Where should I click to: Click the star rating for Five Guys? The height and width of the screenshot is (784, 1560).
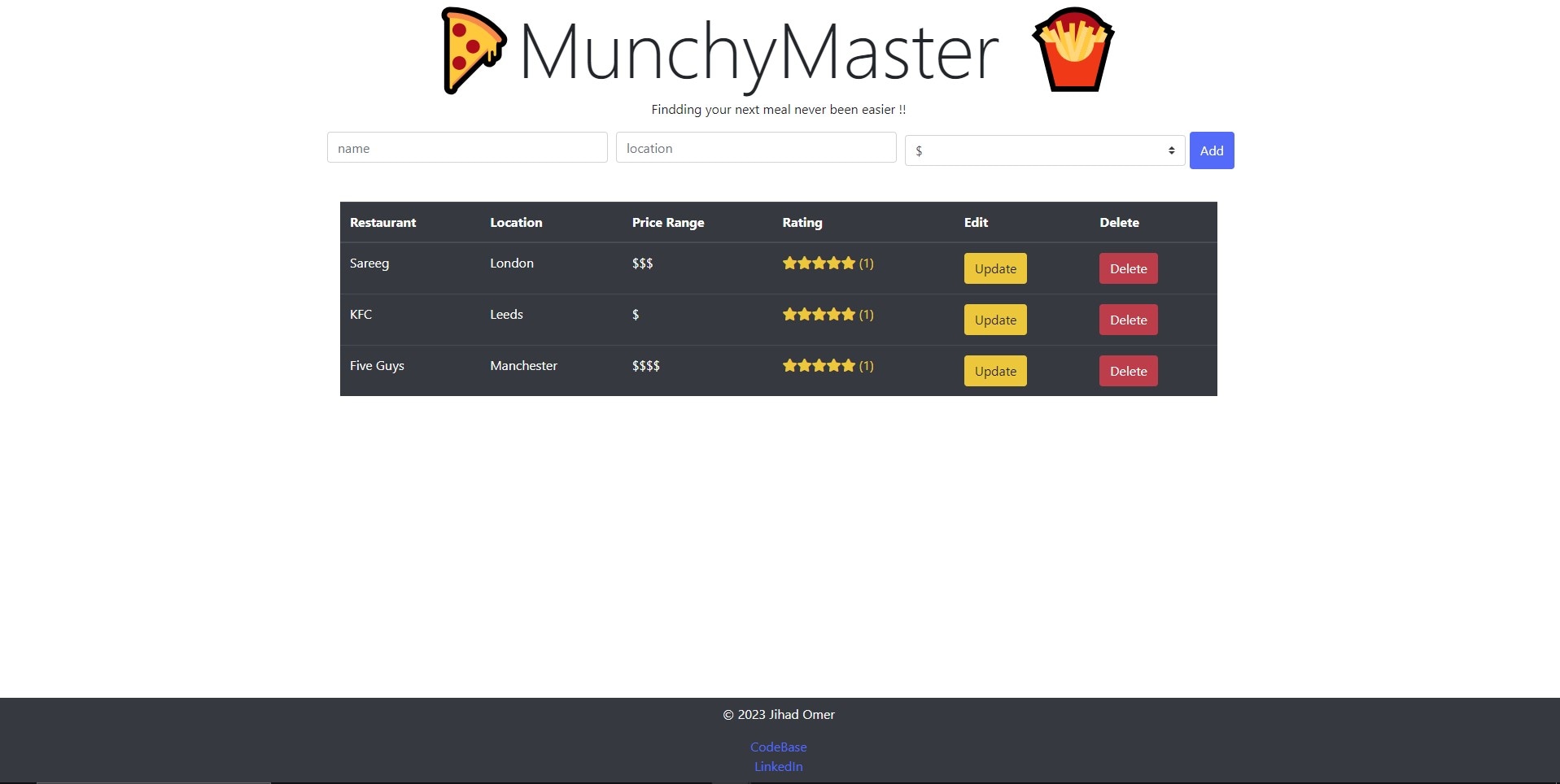[x=819, y=366]
